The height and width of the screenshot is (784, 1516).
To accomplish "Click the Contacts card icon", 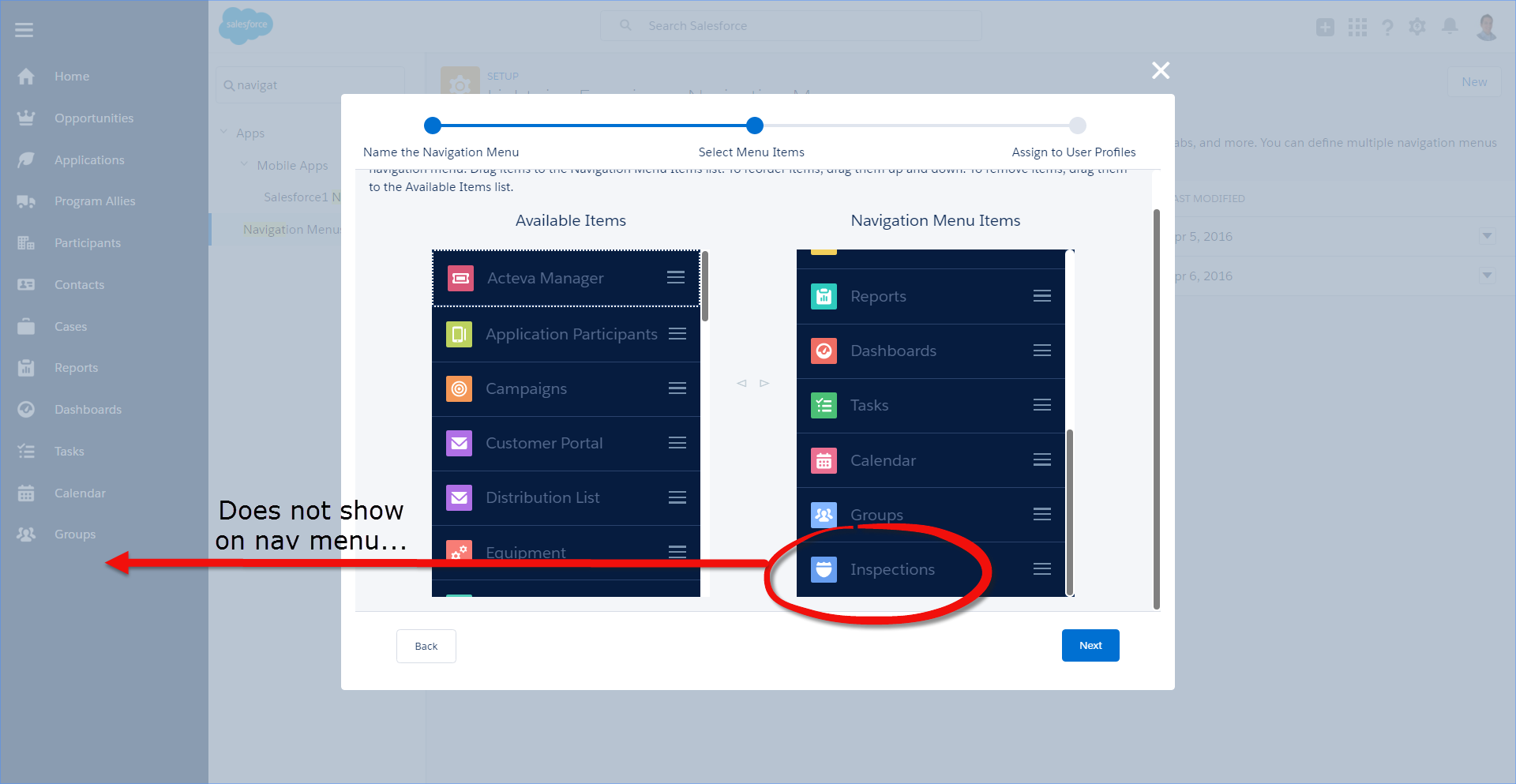I will [26, 285].
